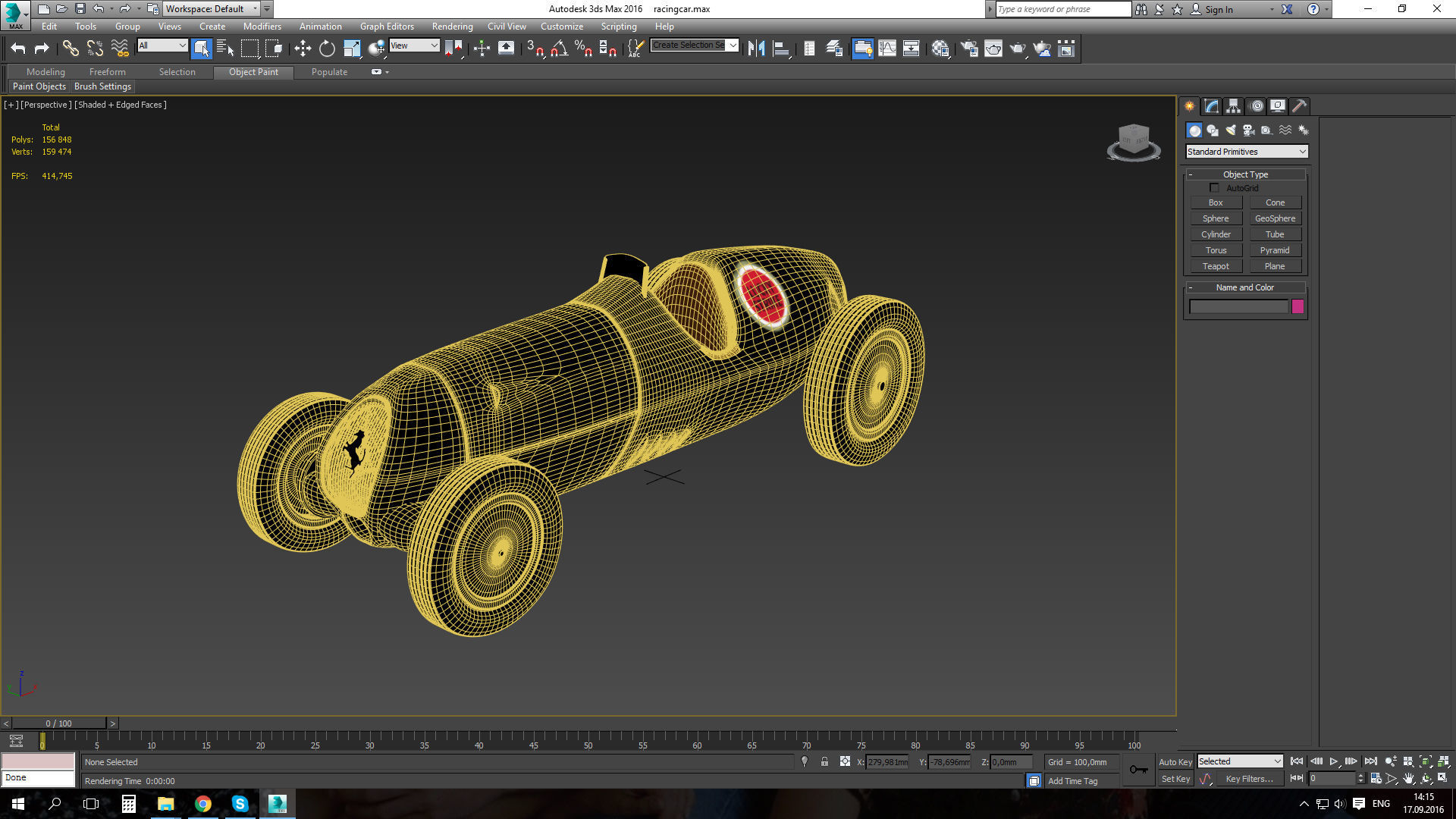
Task: Switch to the Populate ribbon tab
Action: 329,72
